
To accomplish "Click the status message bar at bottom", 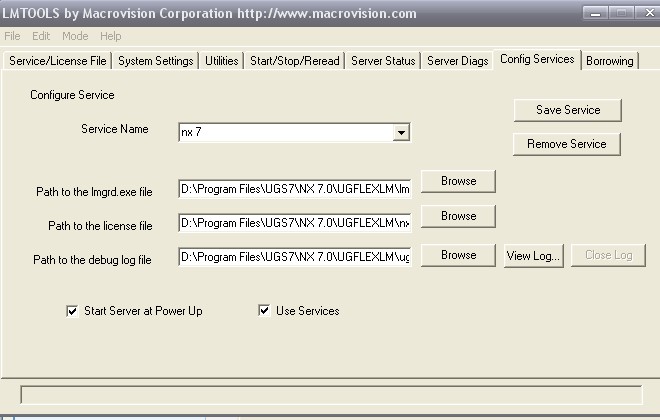I will tap(331, 395).
